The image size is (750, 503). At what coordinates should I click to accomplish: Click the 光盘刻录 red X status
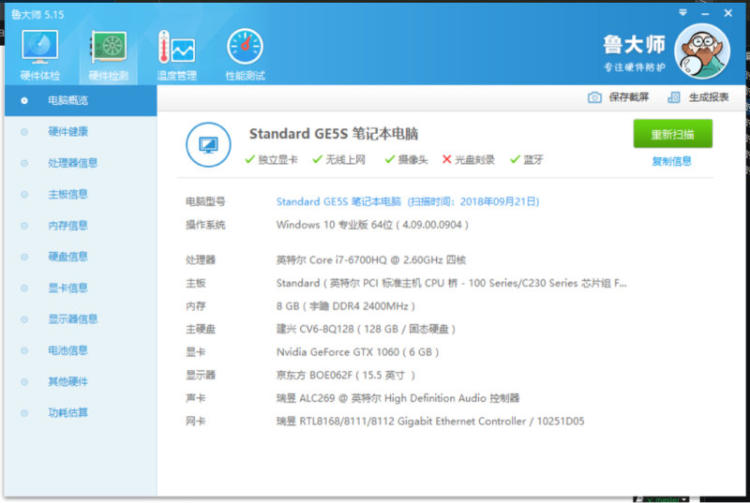pyautogui.click(x=468, y=160)
